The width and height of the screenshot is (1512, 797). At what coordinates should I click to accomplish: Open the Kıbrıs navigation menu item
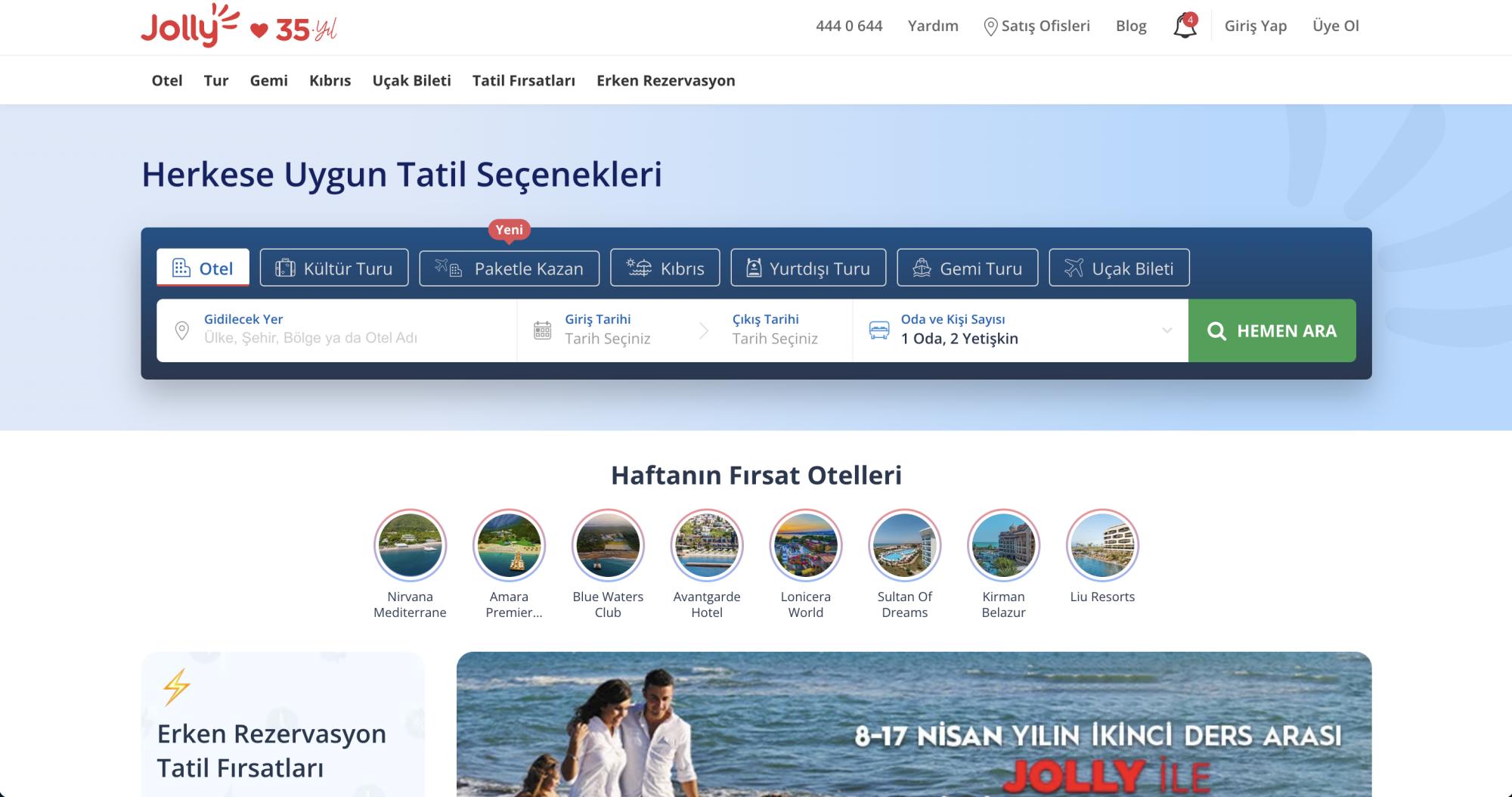pos(330,80)
